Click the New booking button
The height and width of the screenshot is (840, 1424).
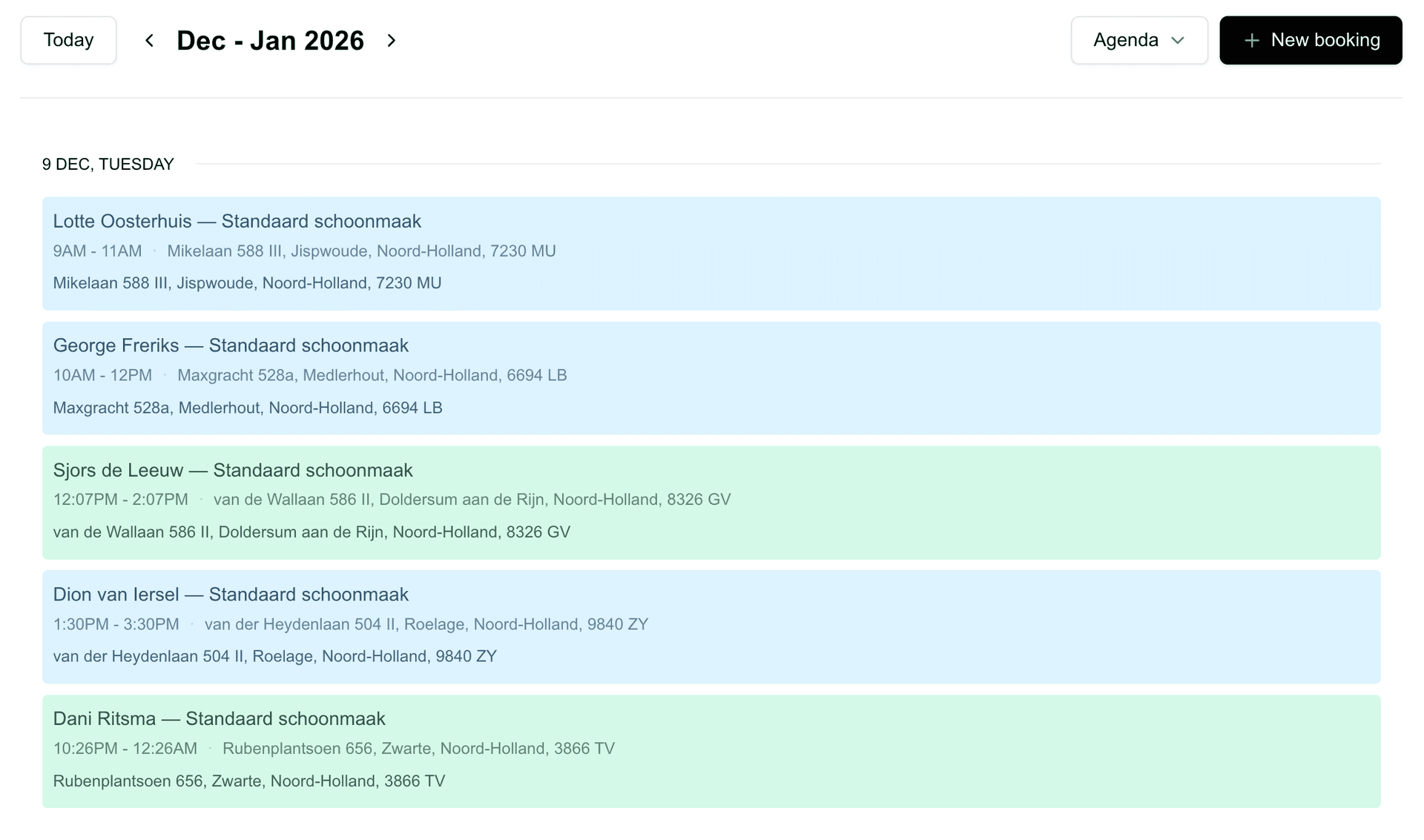click(1311, 40)
